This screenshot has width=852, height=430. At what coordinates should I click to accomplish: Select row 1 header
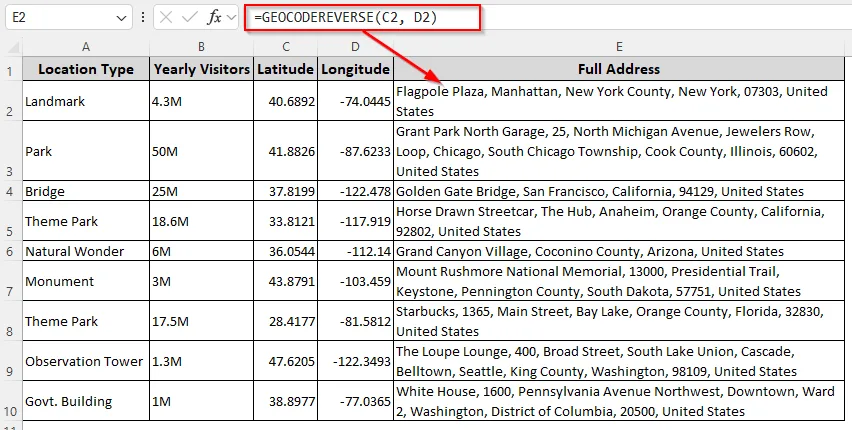(x=11, y=69)
